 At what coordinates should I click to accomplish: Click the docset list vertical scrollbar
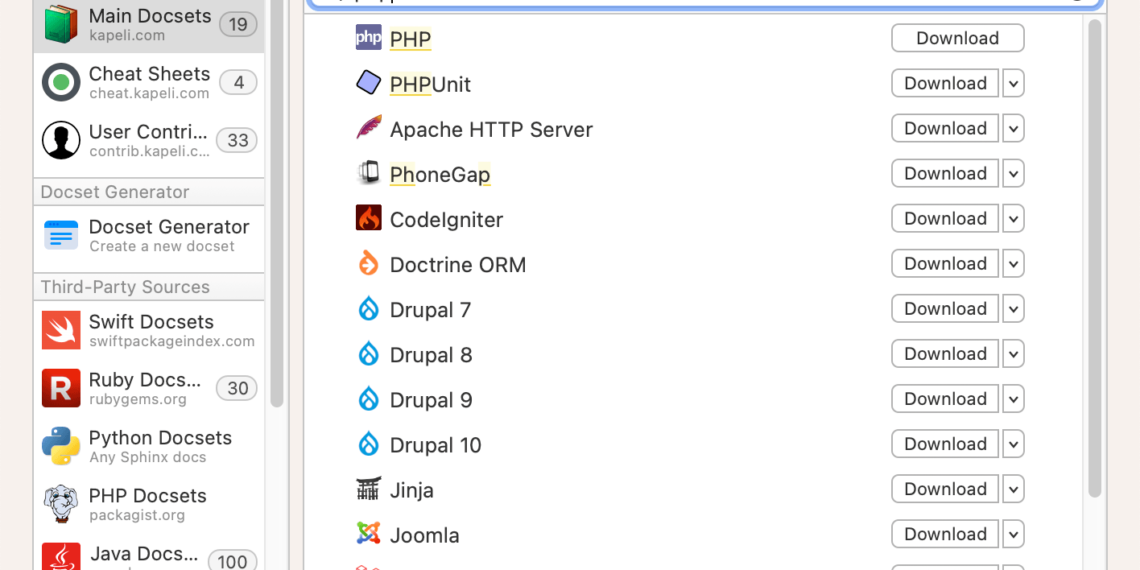(x=1095, y=258)
